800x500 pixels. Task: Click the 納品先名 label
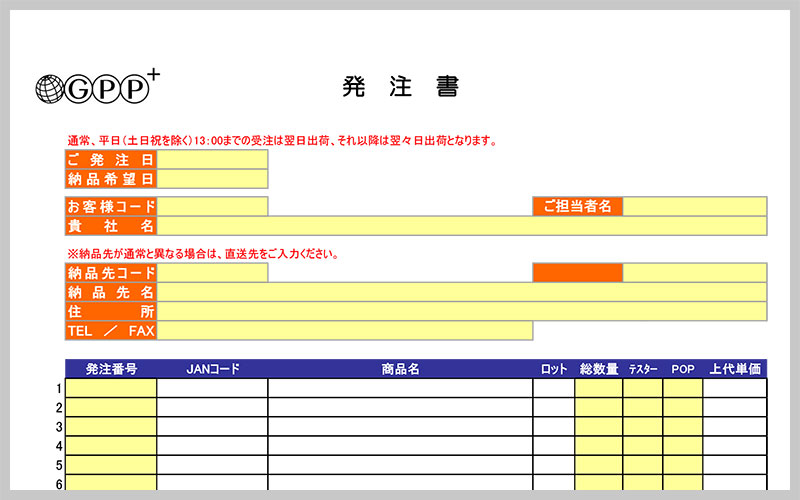pos(111,292)
